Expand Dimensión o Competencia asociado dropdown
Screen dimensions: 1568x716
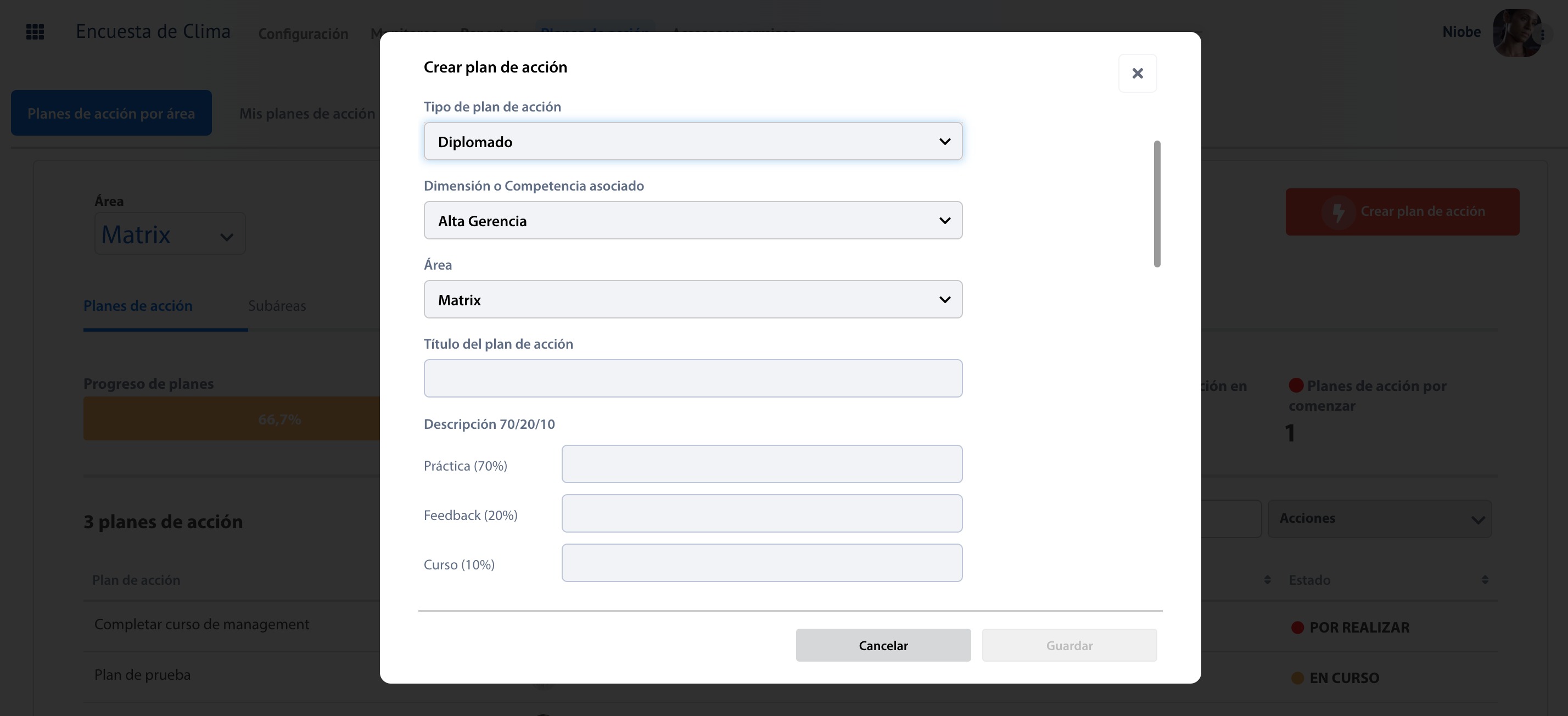tap(693, 220)
